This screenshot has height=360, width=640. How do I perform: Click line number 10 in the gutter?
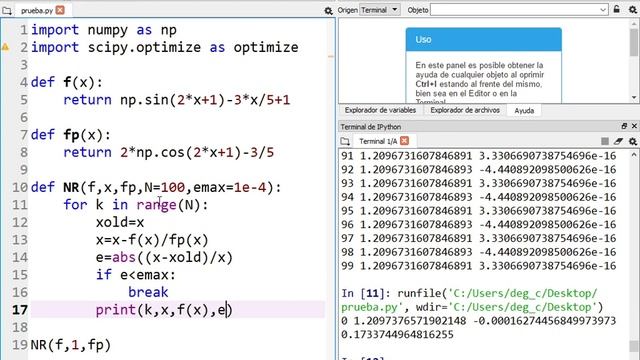click(x=20, y=187)
